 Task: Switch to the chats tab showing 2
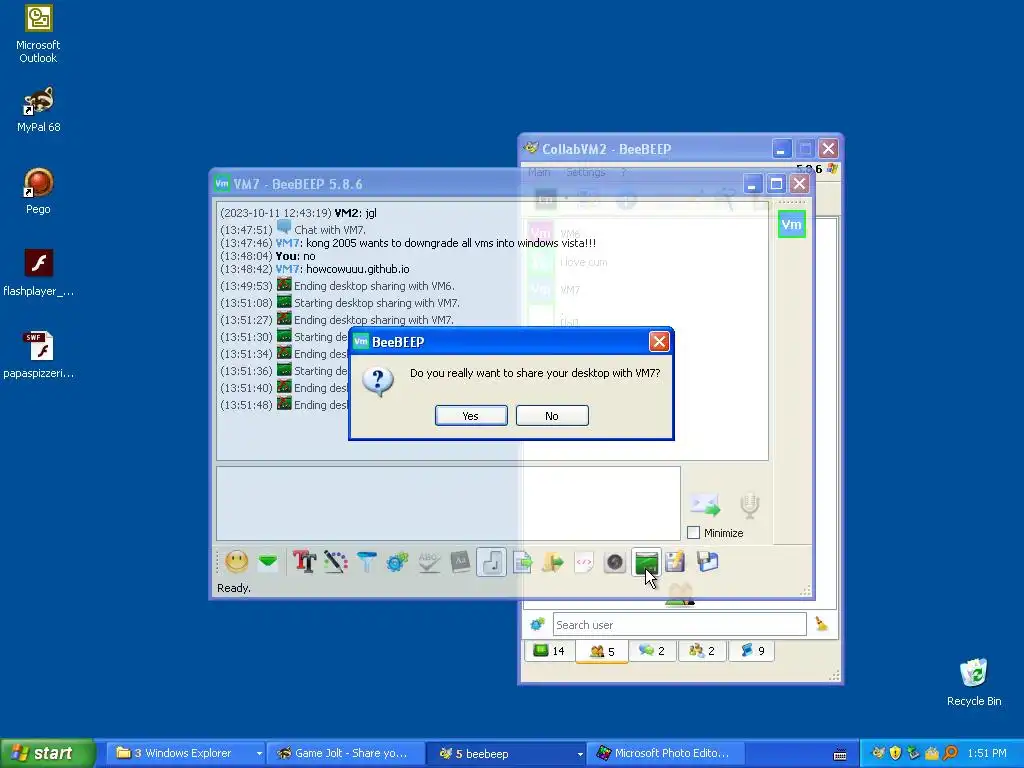[652, 650]
